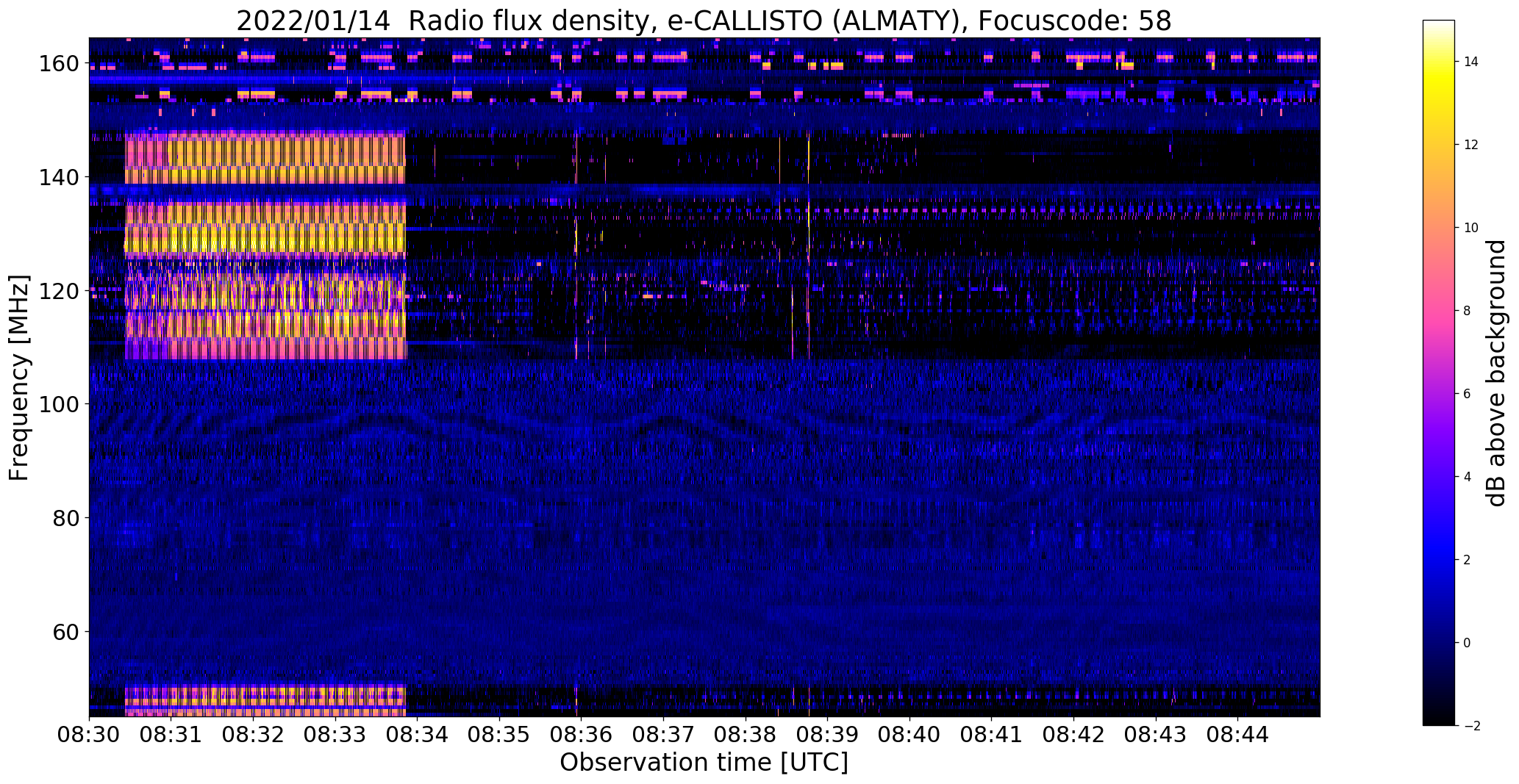Click the bright vertical spike just before 08:39
The image size is (1519, 784).
808,246
